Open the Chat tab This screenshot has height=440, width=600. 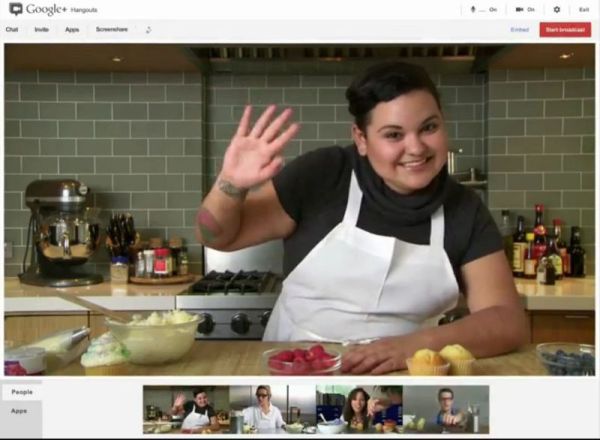(x=12, y=30)
